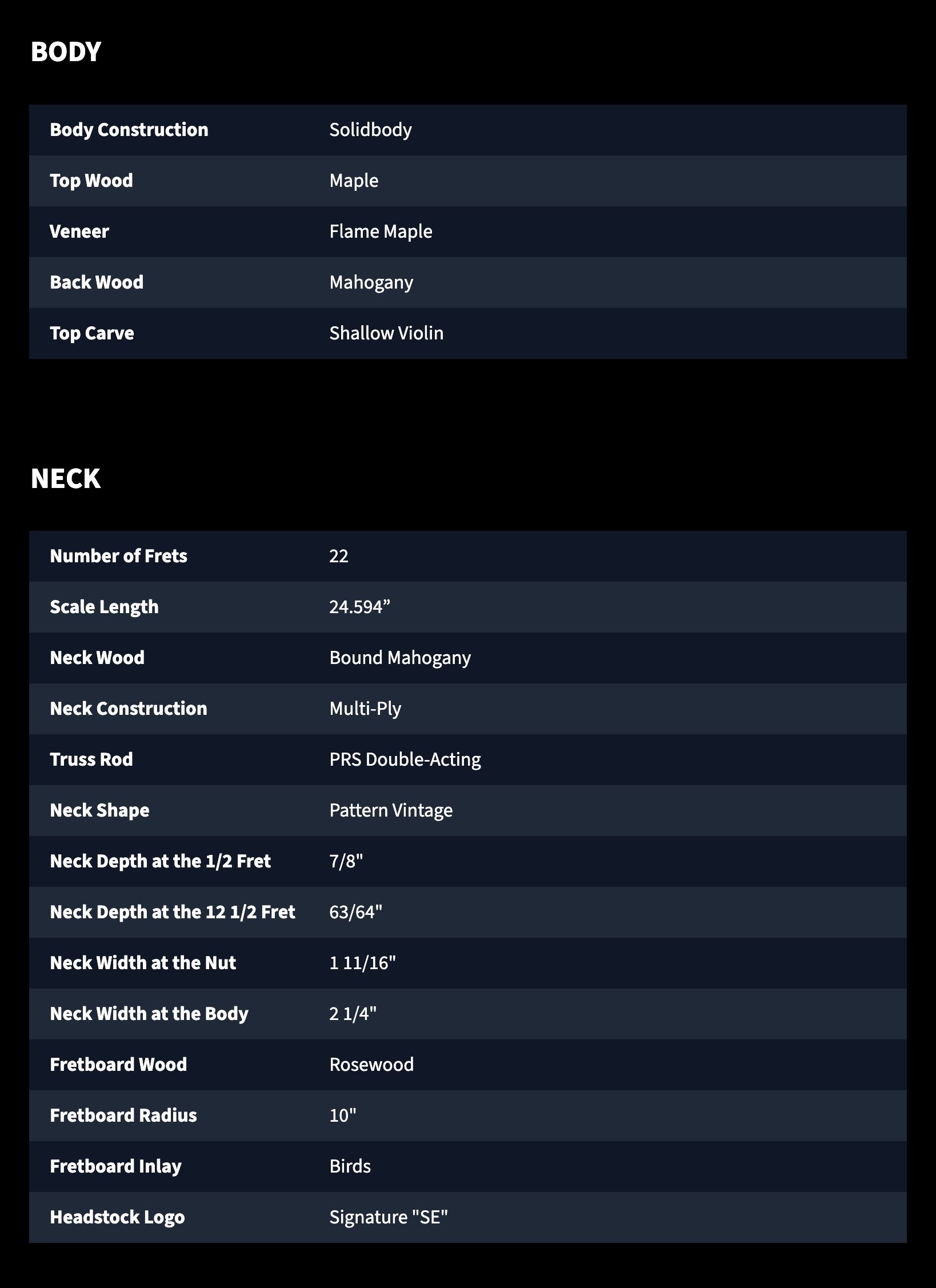Select the 1 11/16" nut width value
Image resolution: width=936 pixels, height=1288 pixels.
(x=362, y=963)
